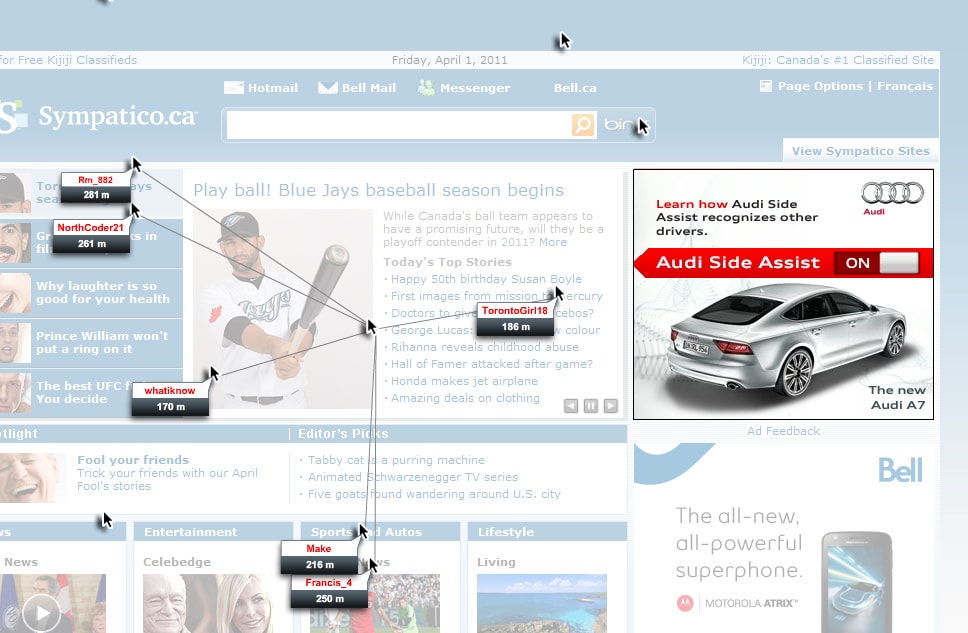This screenshot has width=968, height=633.
Task: Open Messenger people icon
Action: [x=426, y=88]
